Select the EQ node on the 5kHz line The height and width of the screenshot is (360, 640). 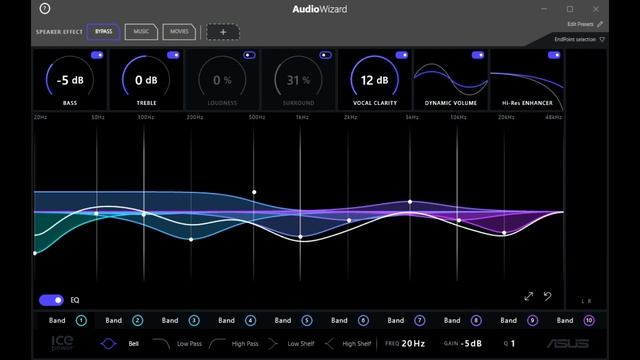pos(410,202)
